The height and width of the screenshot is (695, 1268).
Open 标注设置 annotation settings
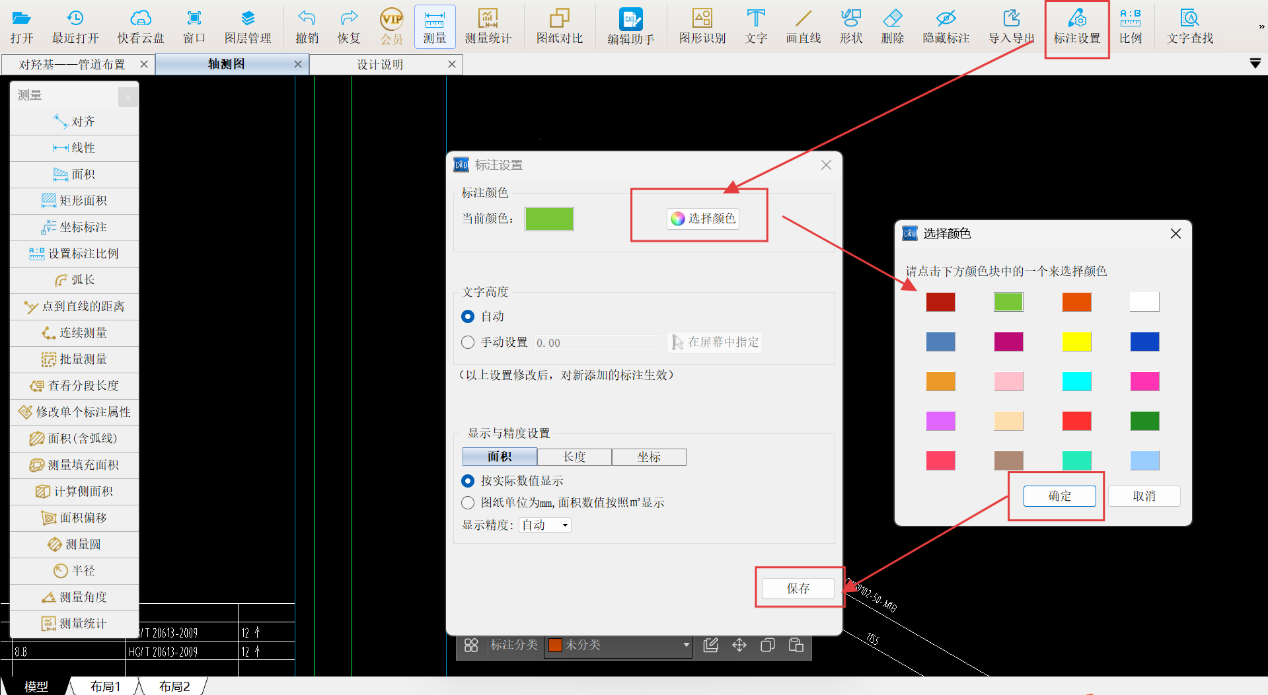click(1077, 28)
